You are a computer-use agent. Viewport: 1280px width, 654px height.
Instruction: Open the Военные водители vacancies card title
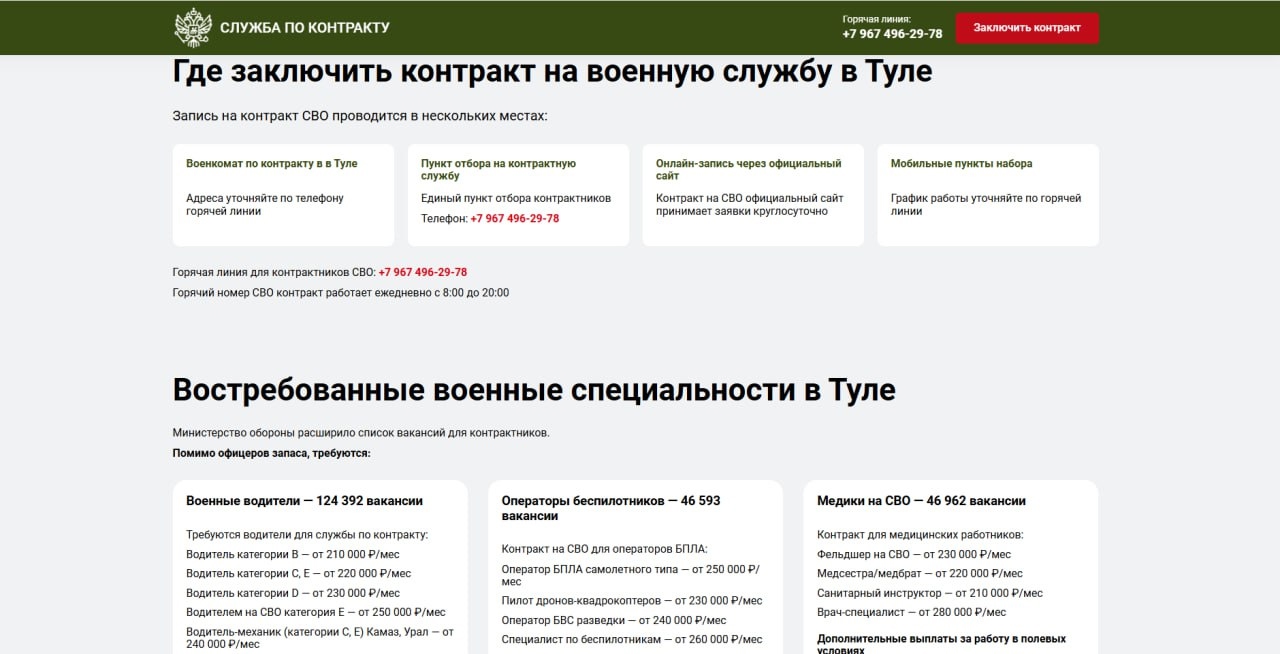[x=304, y=501]
